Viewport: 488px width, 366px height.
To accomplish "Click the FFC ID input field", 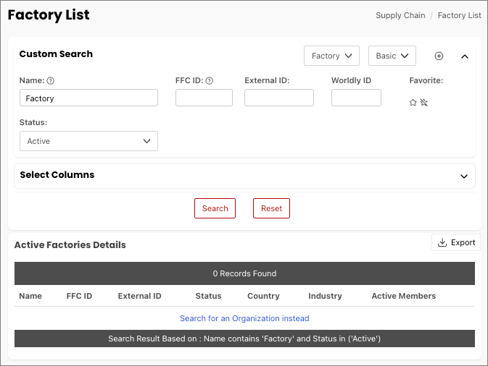I will (204, 98).
